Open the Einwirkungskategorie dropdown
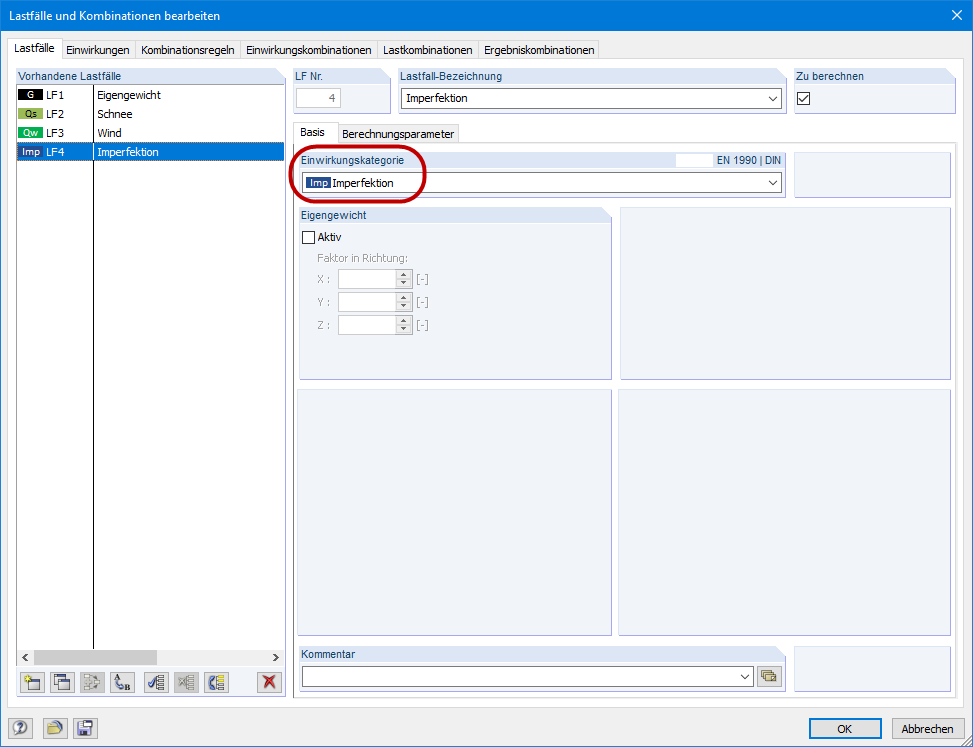973x747 pixels. [773, 183]
